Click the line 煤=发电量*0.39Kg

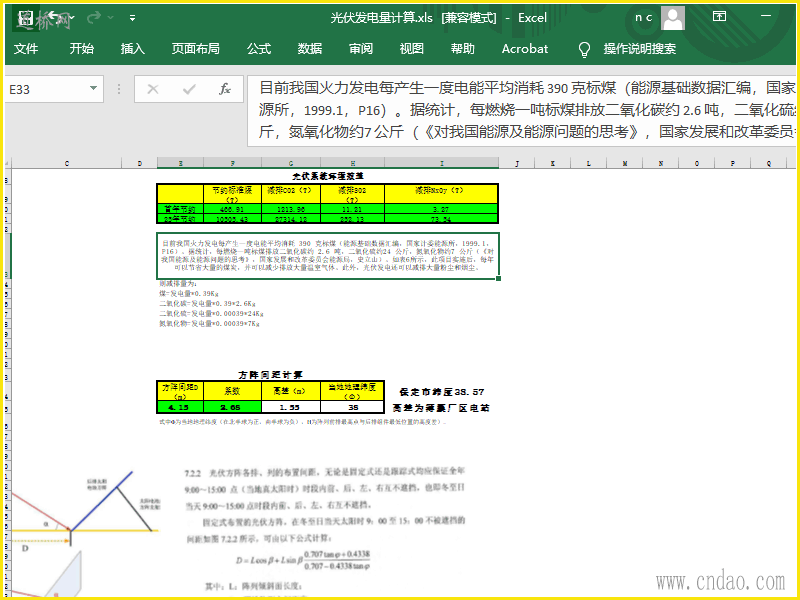[x=189, y=293]
